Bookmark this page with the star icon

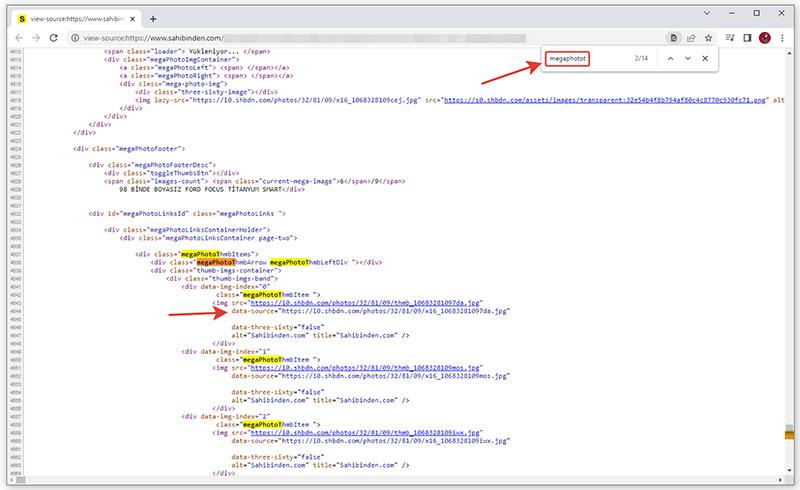[x=708, y=38]
